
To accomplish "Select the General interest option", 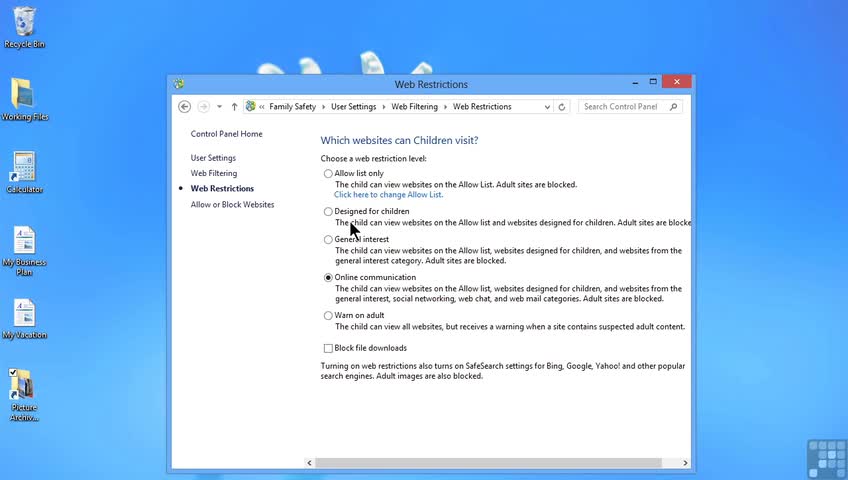I will tap(328, 239).
